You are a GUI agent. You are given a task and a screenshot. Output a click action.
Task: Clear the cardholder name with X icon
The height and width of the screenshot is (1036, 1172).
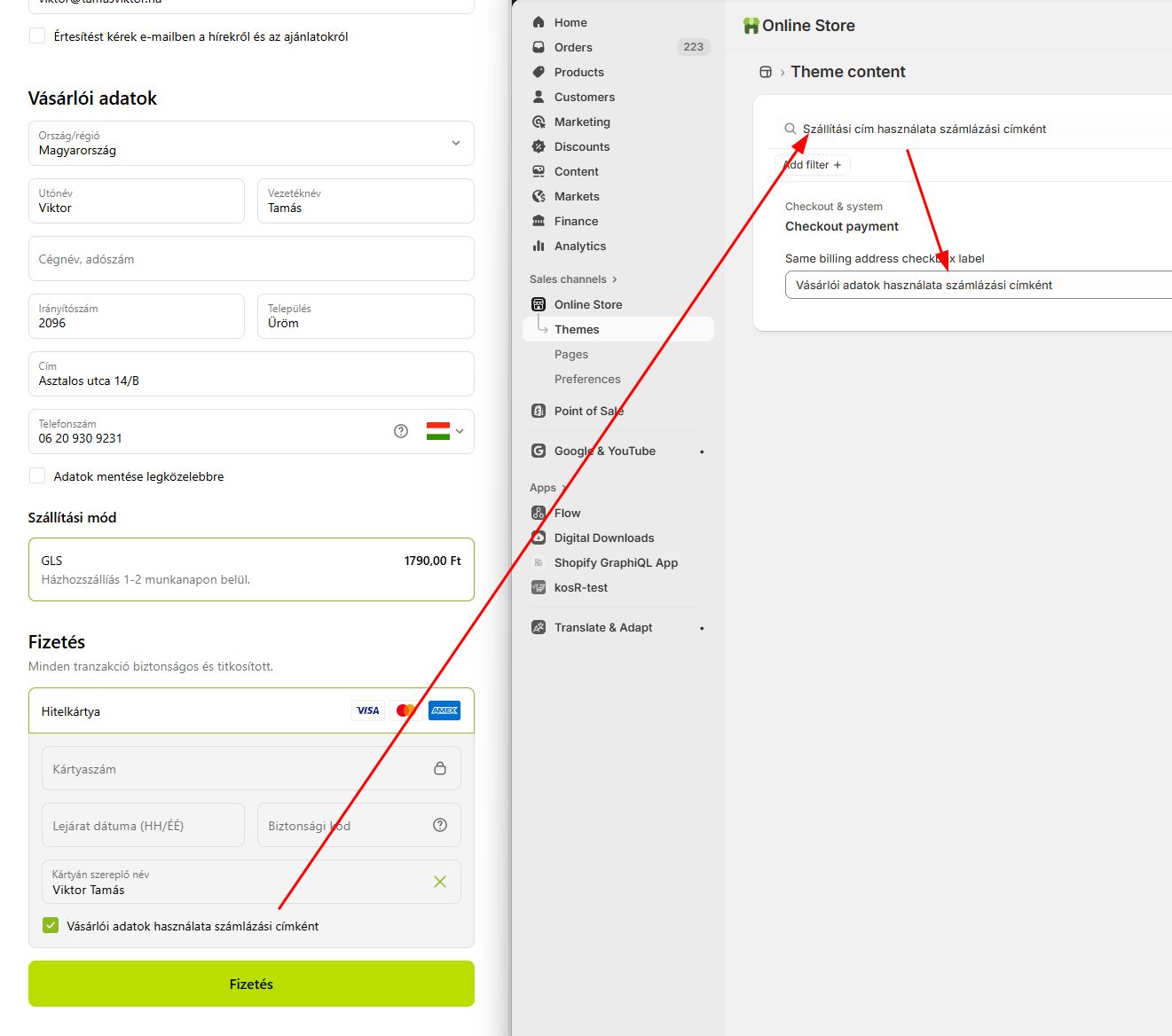point(440,882)
